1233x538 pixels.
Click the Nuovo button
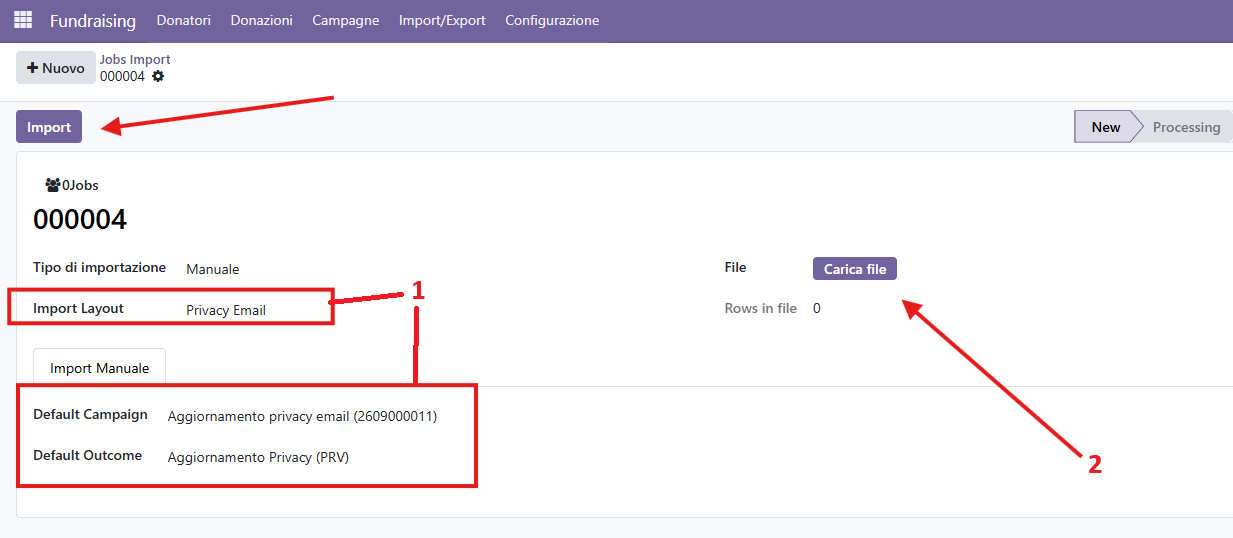56,68
